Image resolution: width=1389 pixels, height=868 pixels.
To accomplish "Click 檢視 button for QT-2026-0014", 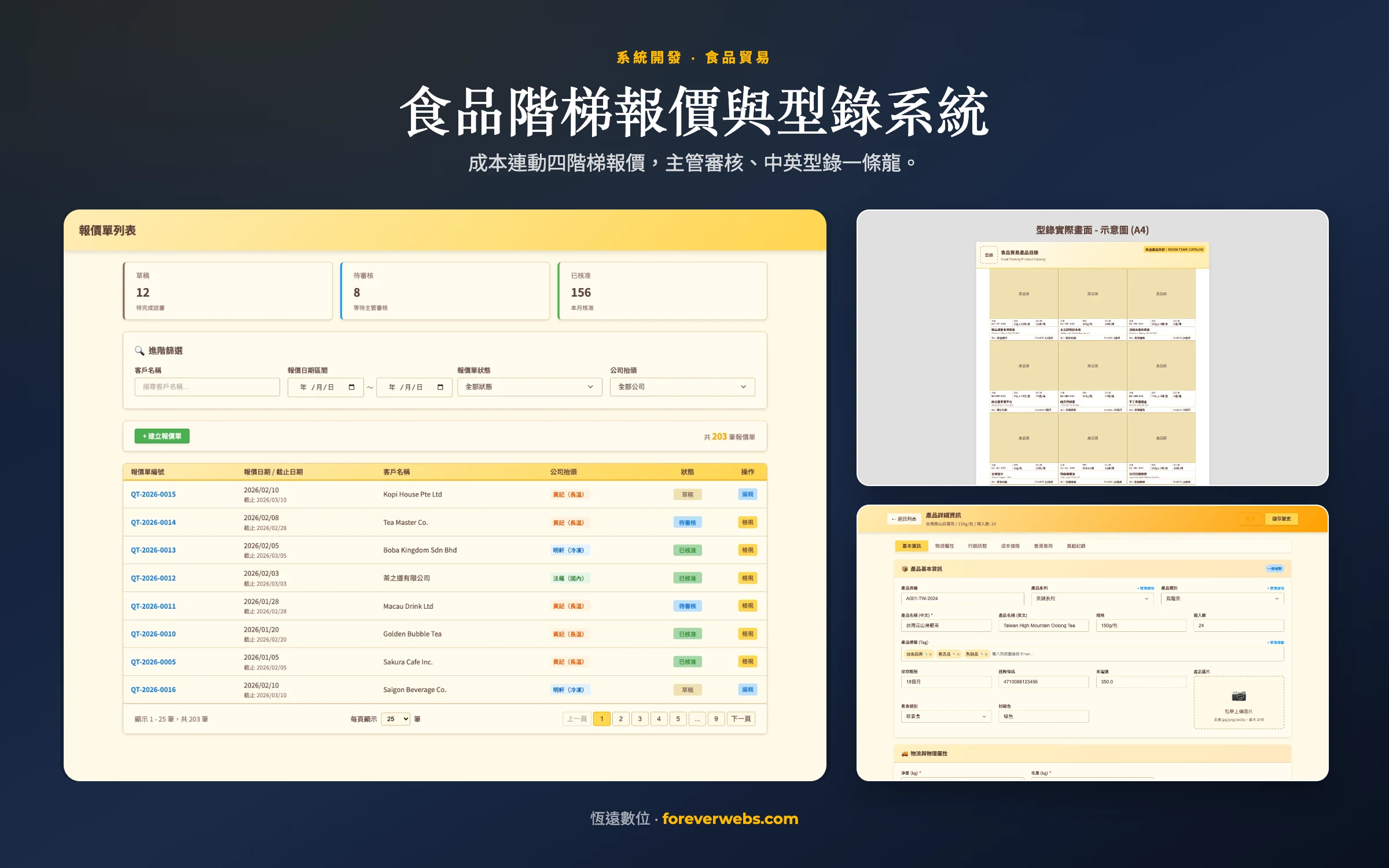I will click(x=748, y=523).
